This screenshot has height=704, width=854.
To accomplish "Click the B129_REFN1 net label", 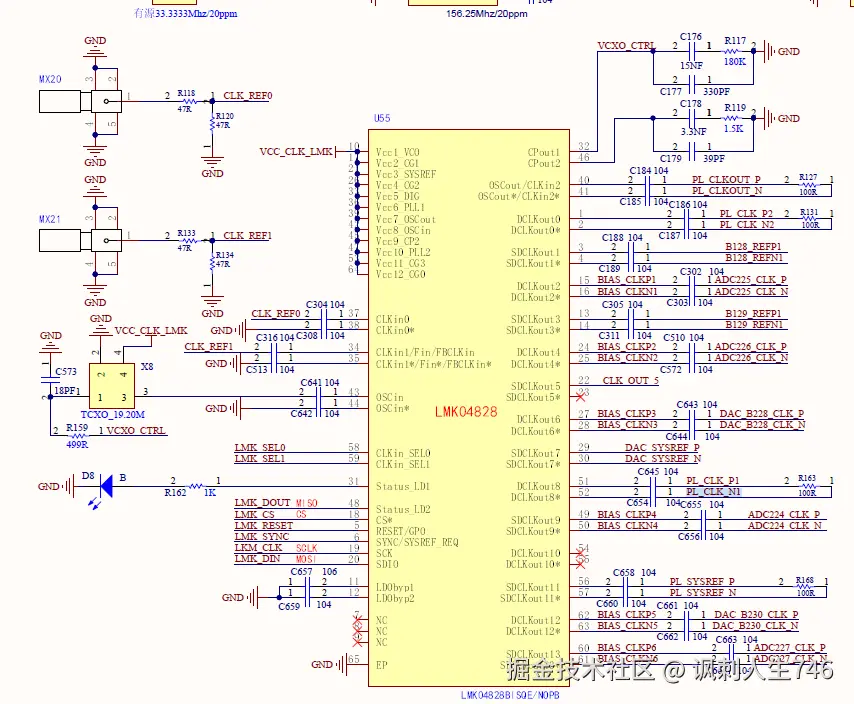I will (x=754, y=325).
